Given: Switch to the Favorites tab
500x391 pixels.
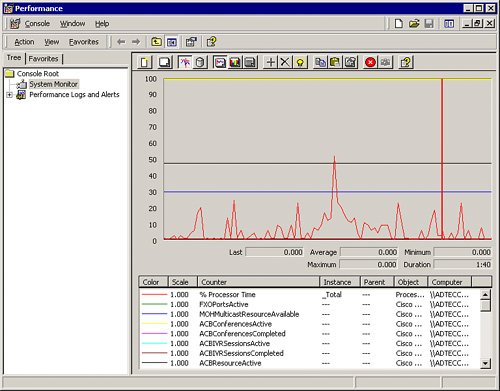Looking at the screenshot, I should click(43, 59).
